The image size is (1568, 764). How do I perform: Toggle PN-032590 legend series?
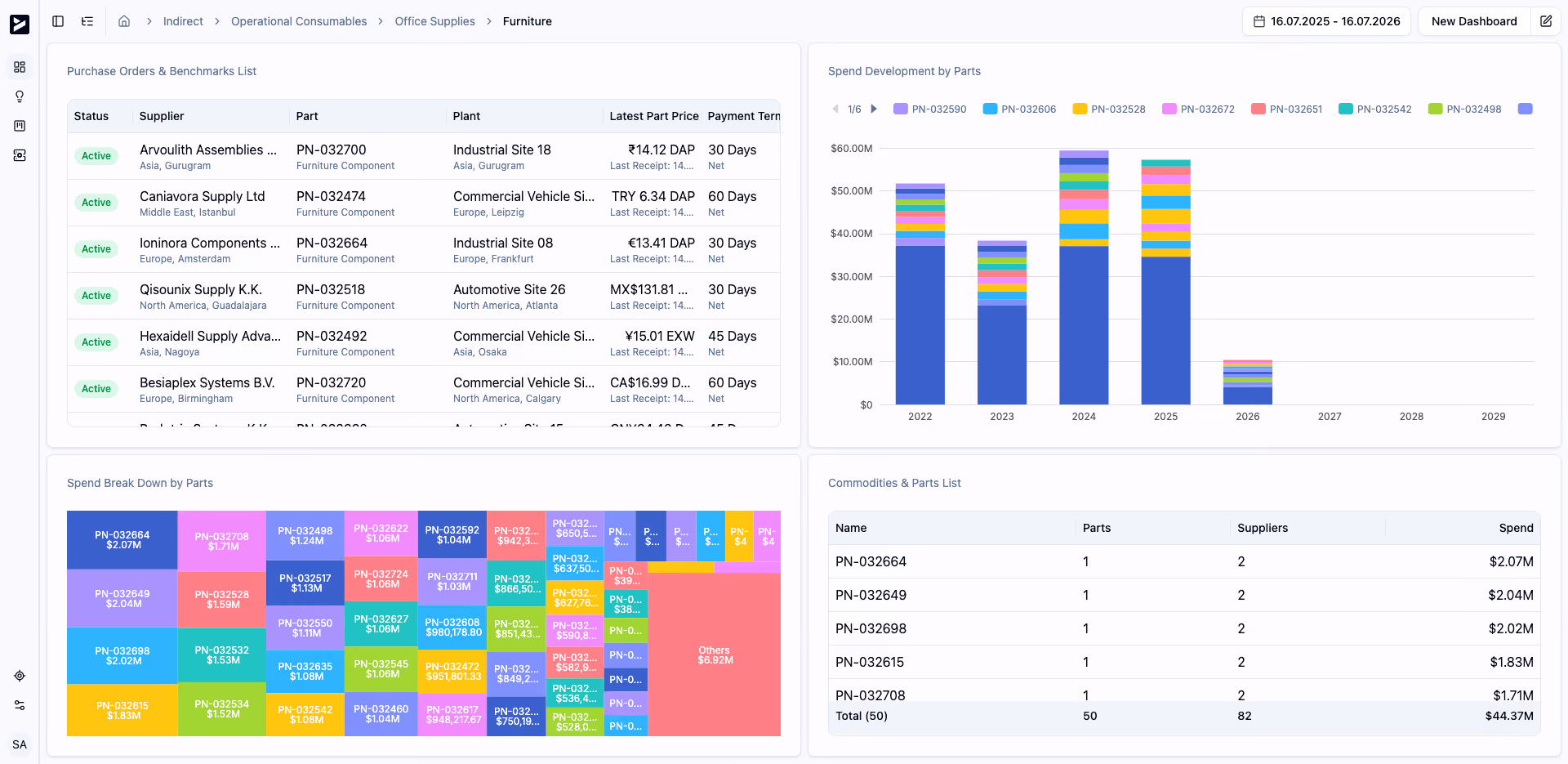point(930,109)
